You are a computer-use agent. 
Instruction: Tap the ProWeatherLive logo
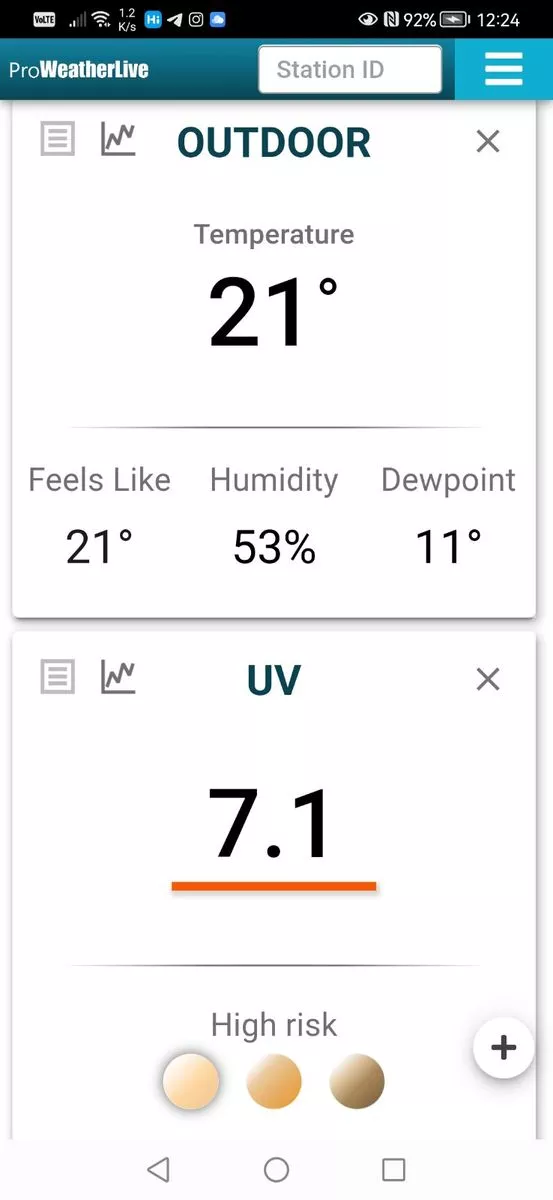tap(79, 70)
